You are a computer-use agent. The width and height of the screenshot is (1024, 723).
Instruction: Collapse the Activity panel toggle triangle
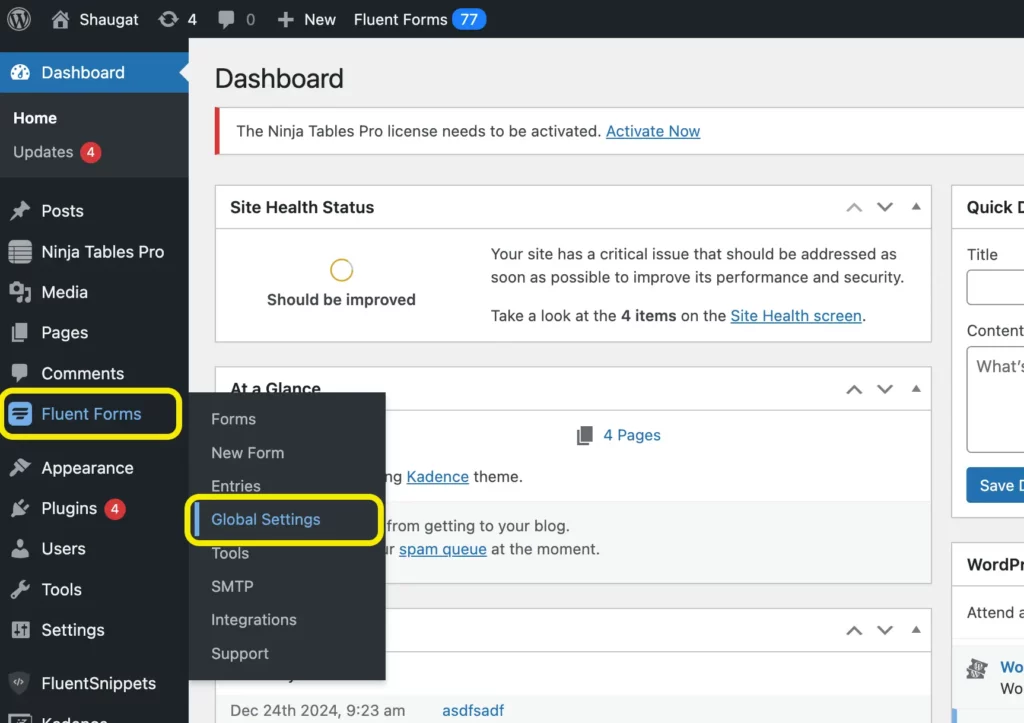tap(916, 630)
